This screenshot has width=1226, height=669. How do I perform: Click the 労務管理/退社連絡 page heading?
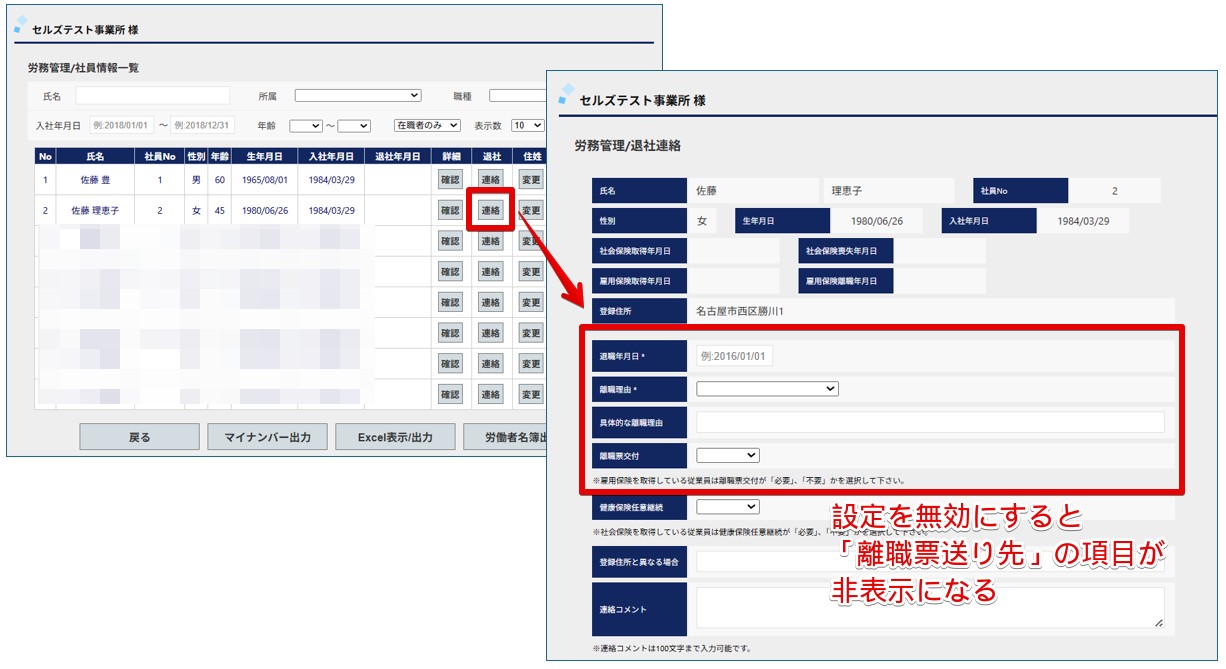[x=627, y=146]
